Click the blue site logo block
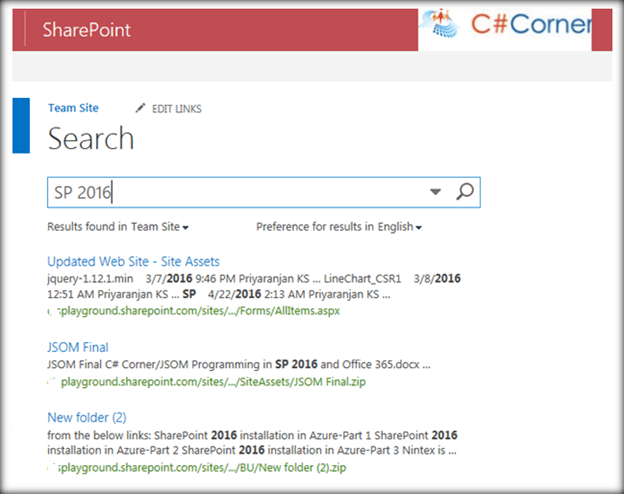Viewport: 624px width, 494px height. [21, 125]
